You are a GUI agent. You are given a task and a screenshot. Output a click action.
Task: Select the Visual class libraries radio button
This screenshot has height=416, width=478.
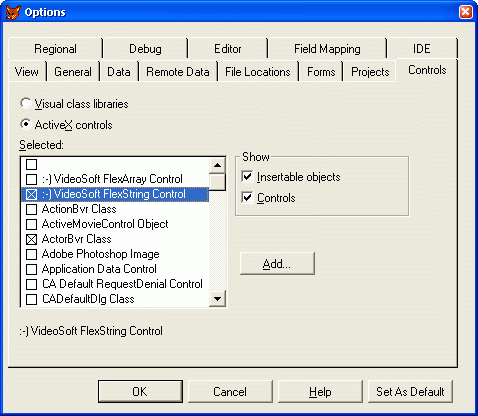point(26,103)
